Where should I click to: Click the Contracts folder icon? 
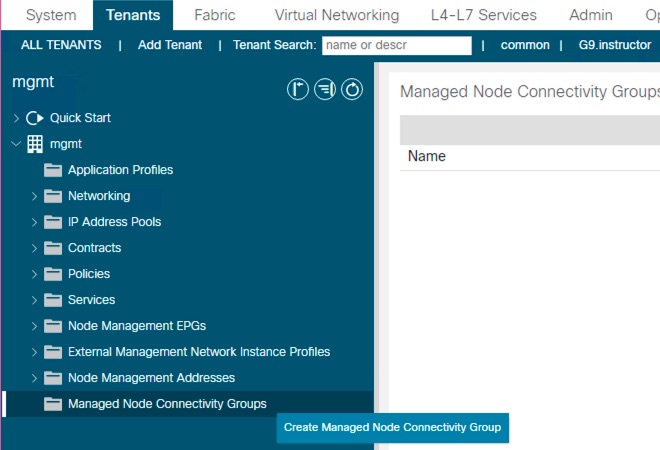pos(53,248)
